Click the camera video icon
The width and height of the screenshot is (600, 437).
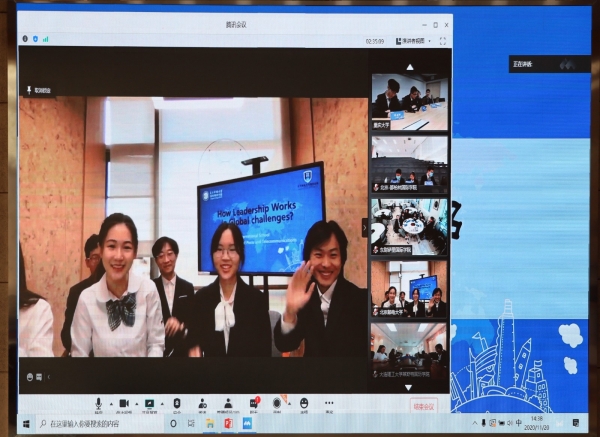point(124,403)
